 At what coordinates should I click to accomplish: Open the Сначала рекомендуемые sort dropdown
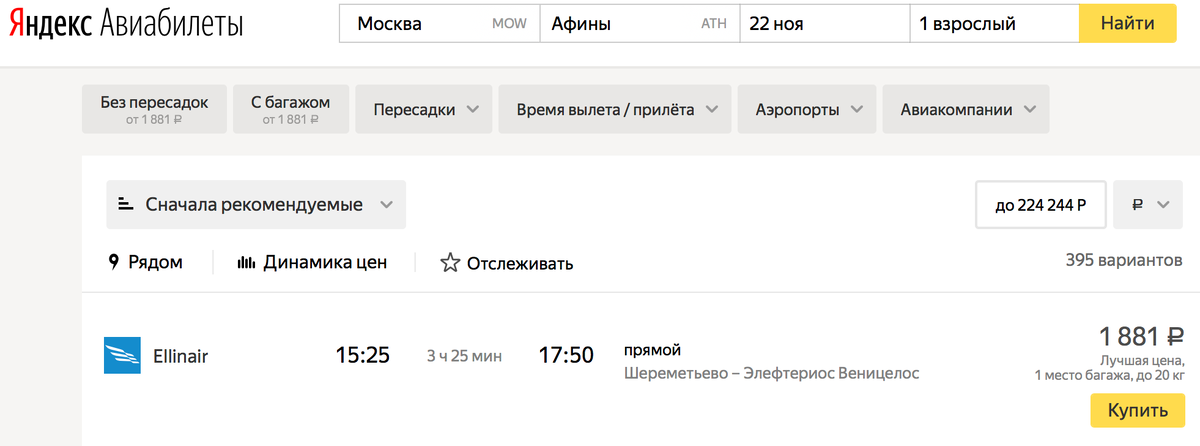pos(256,205)
